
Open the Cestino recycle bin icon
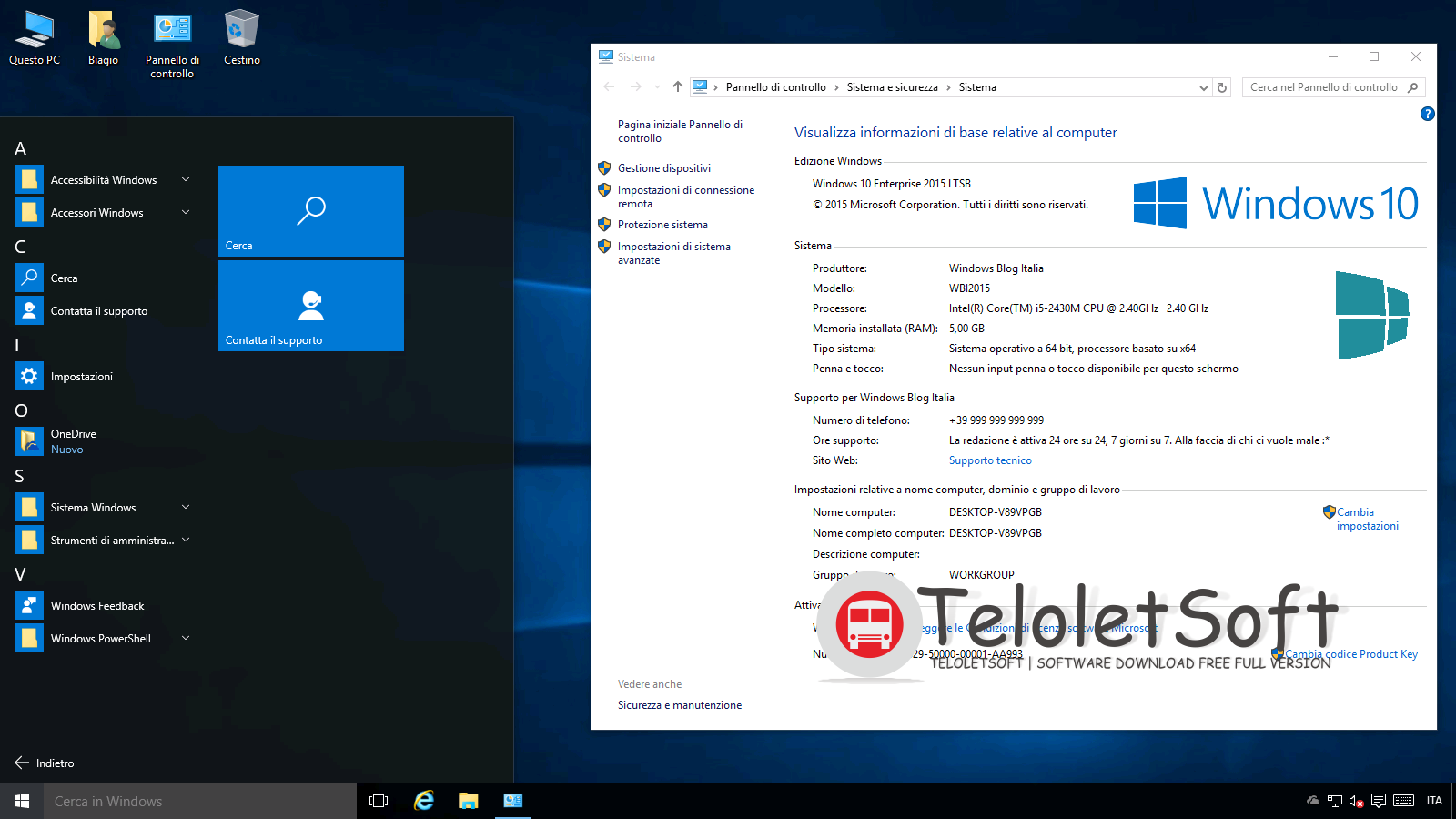click(242, 38)
